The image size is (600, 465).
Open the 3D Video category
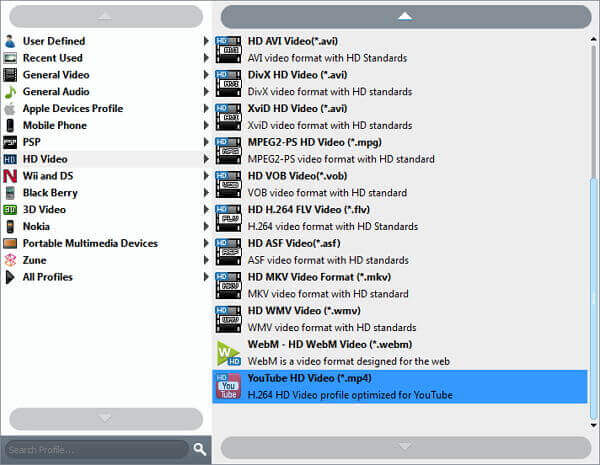(x=106, y=209)
